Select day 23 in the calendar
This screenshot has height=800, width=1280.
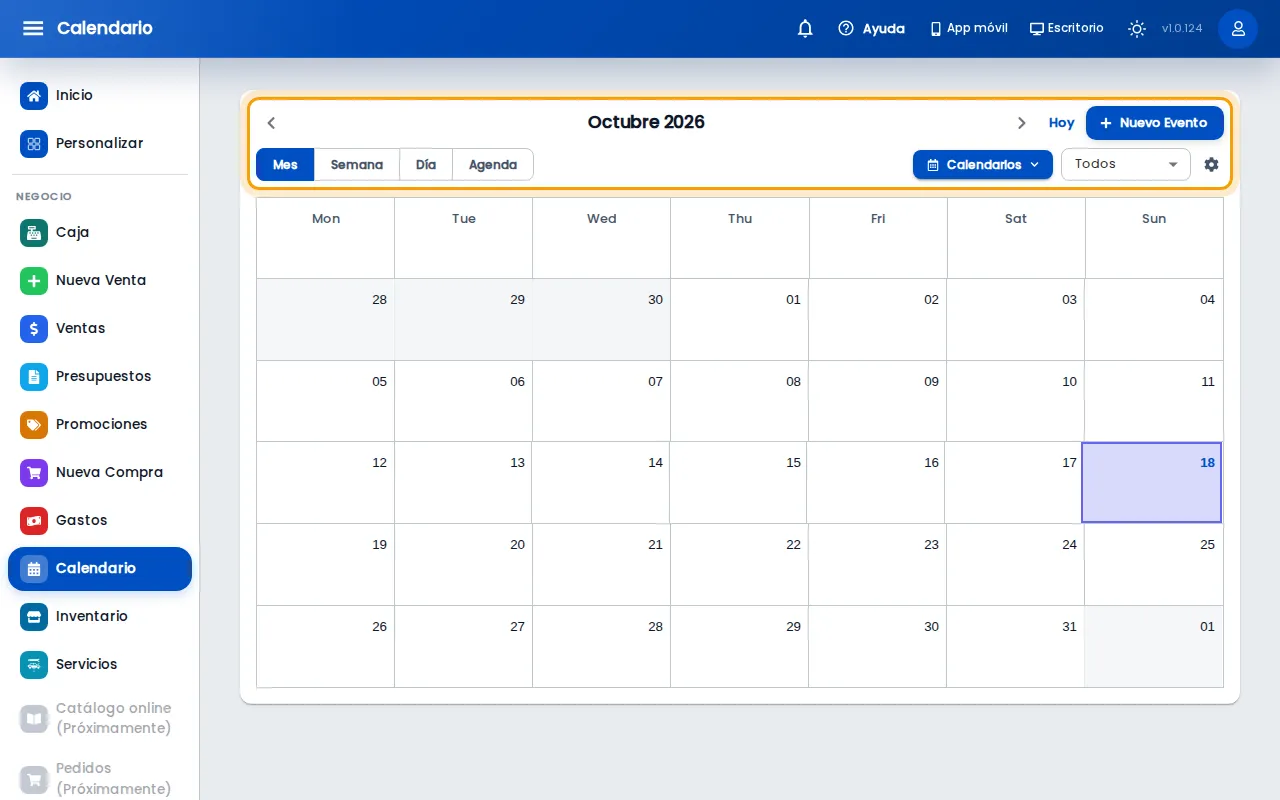[x=878, y=565]
